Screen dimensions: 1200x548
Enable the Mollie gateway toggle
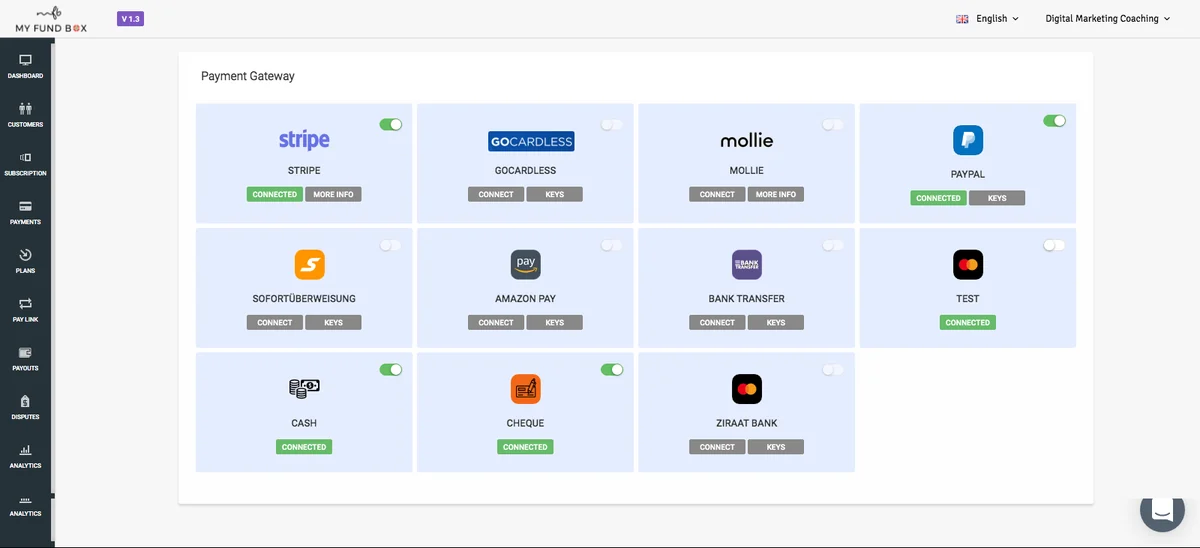point(833,125)
